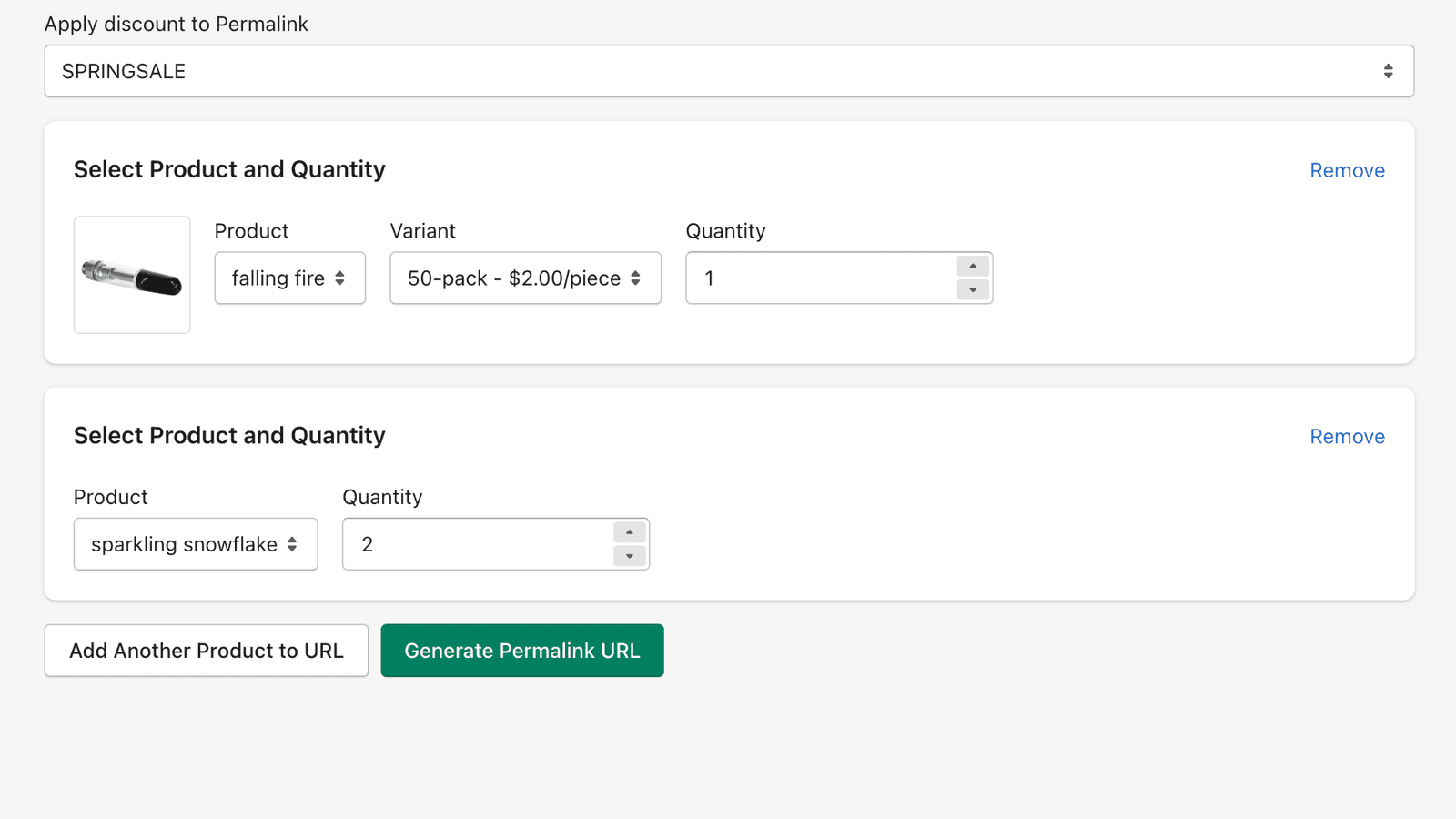This screenshot has height=819, width=1456.
Task: Click the Add Another Product to URL button
Action: pyautogui.click(x=206, y=650)
